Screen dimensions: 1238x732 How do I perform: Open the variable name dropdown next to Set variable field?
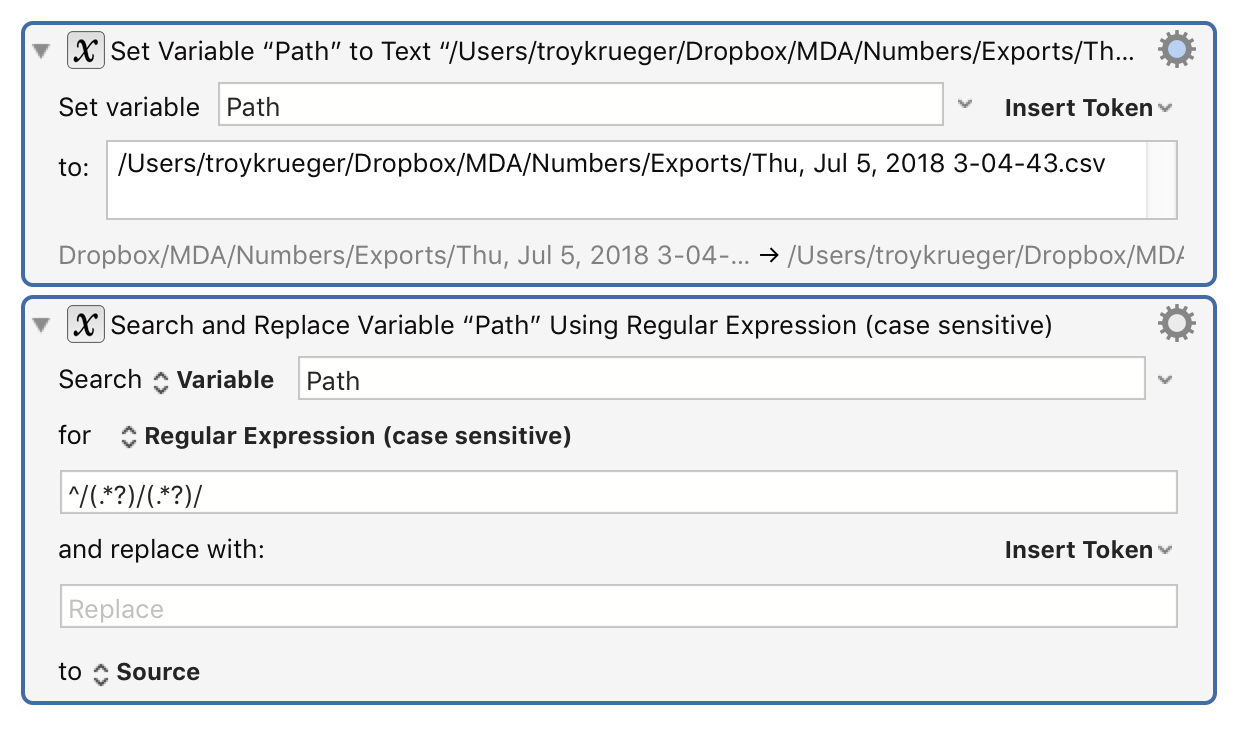pyautogui.click(x=965, y=105)
